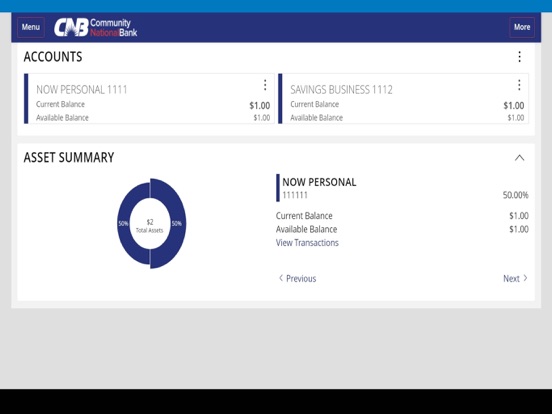The width and height of the screenshot is (552, 414).
Task: Select the SAVINGS BUSINESS 1112 account card
Action: click(403, 99)
